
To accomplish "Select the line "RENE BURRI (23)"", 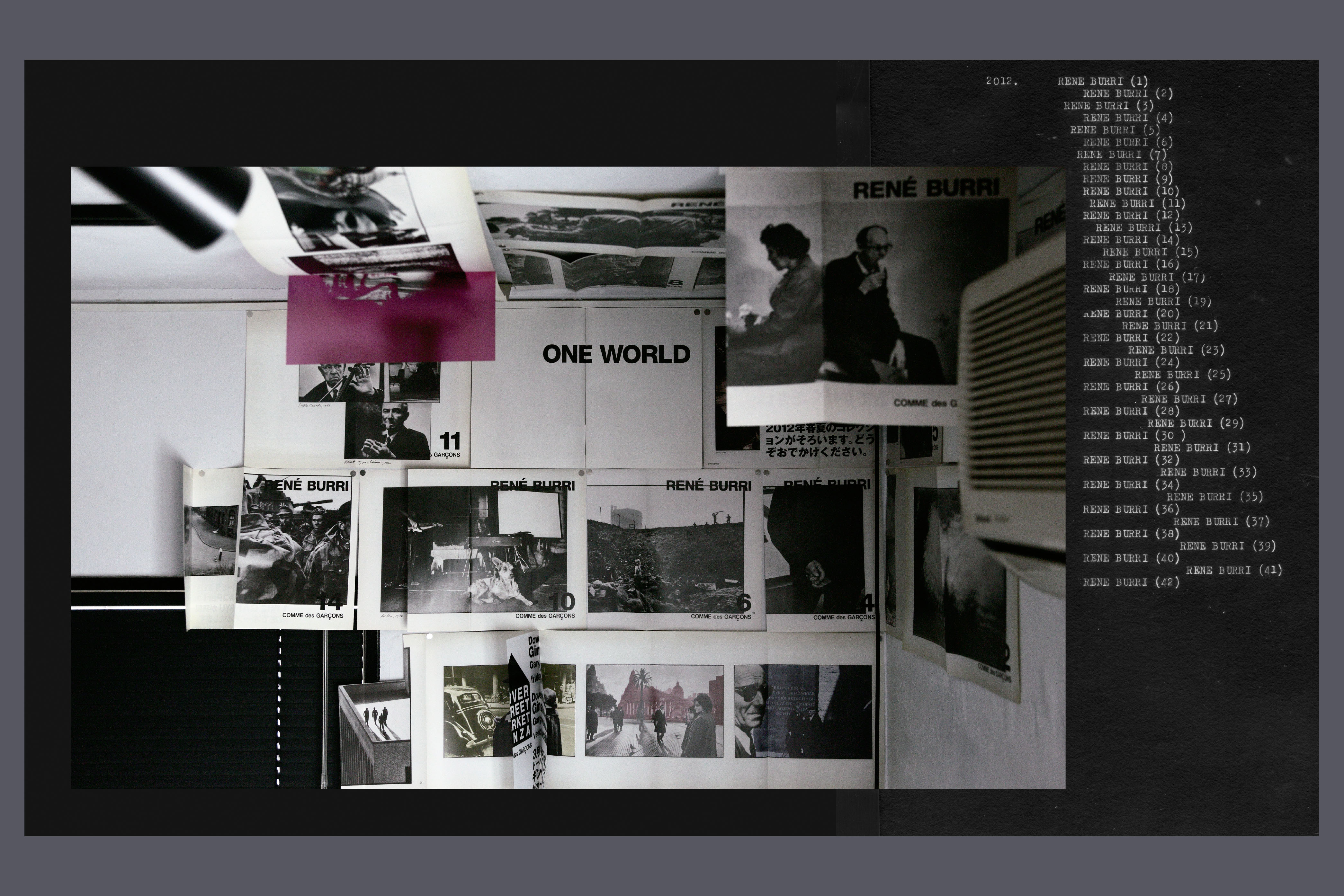I will point(1176,350).
